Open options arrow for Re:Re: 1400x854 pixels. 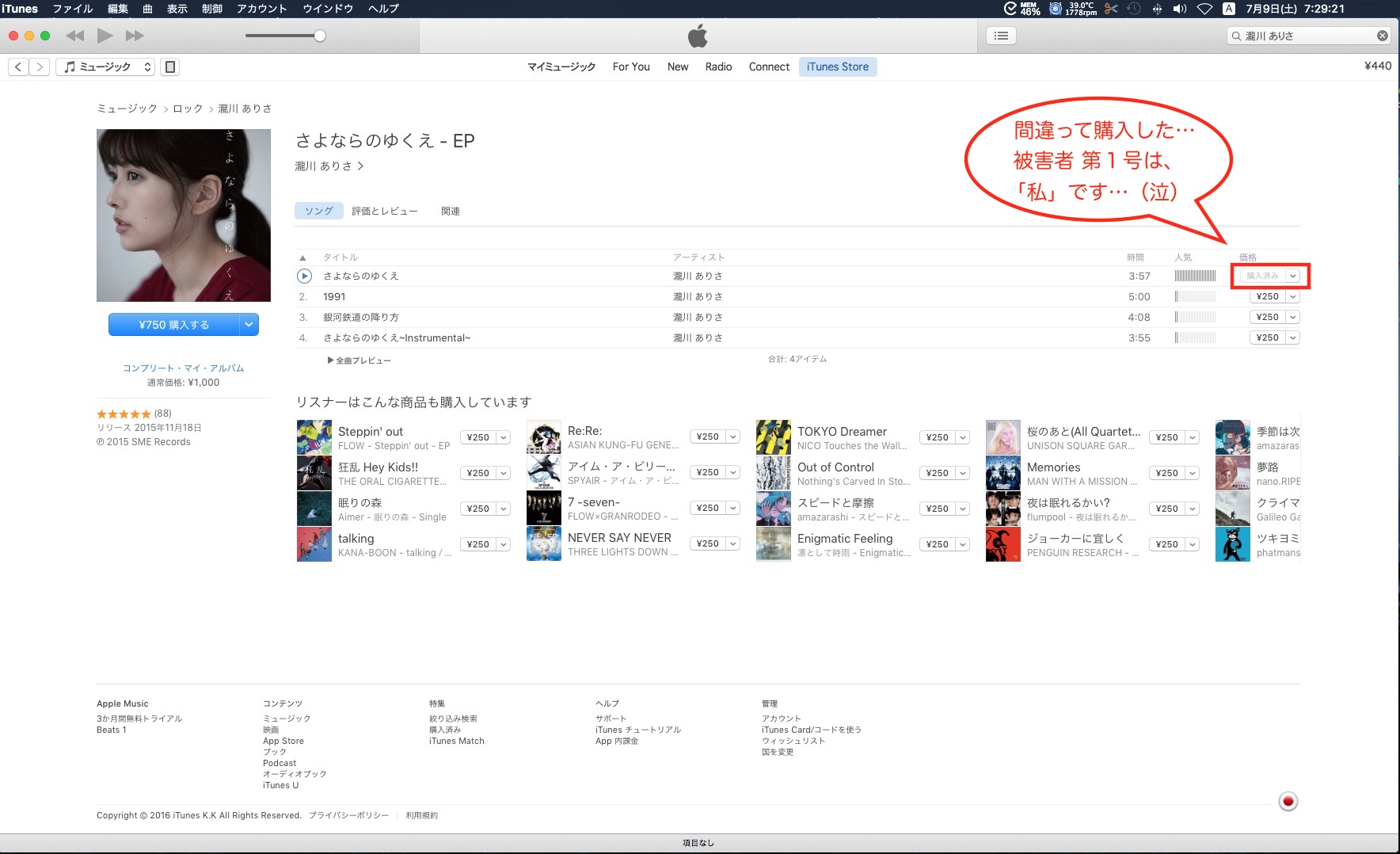(x=733, y=437)
